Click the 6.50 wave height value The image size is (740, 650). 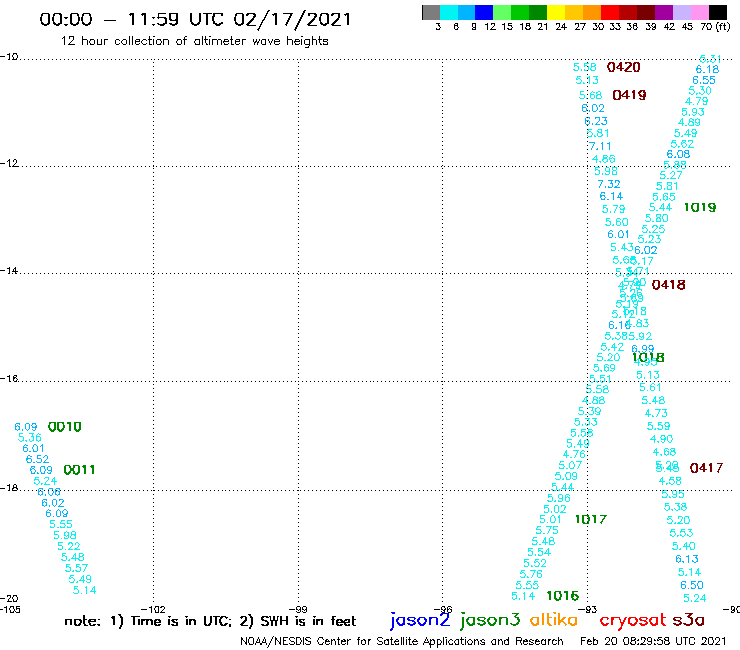pyautogui.click(x=692, y=585)
